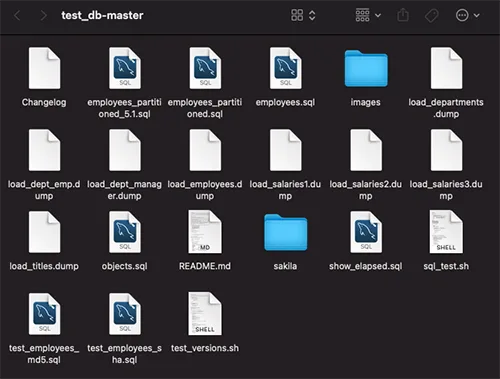The width and height of the screenshot is (500, 379).
Task: Click the 'employees_partitioned_5.1.sql' name label
Action: (124, 108)
